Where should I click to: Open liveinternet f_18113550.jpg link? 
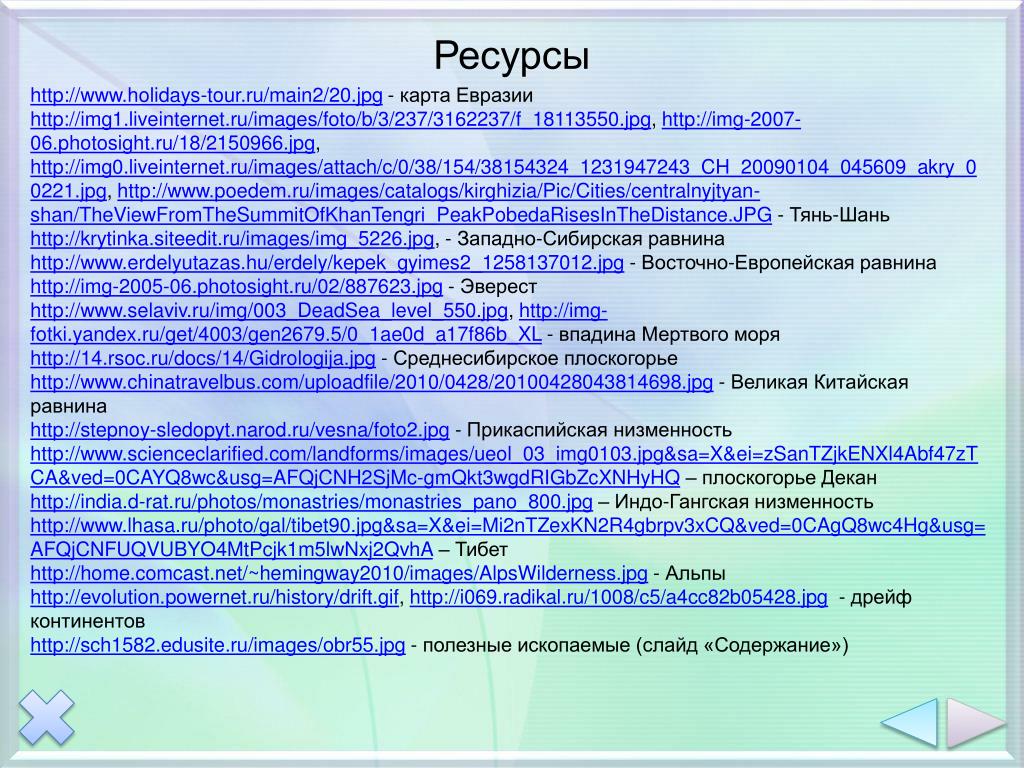point(340,120)
